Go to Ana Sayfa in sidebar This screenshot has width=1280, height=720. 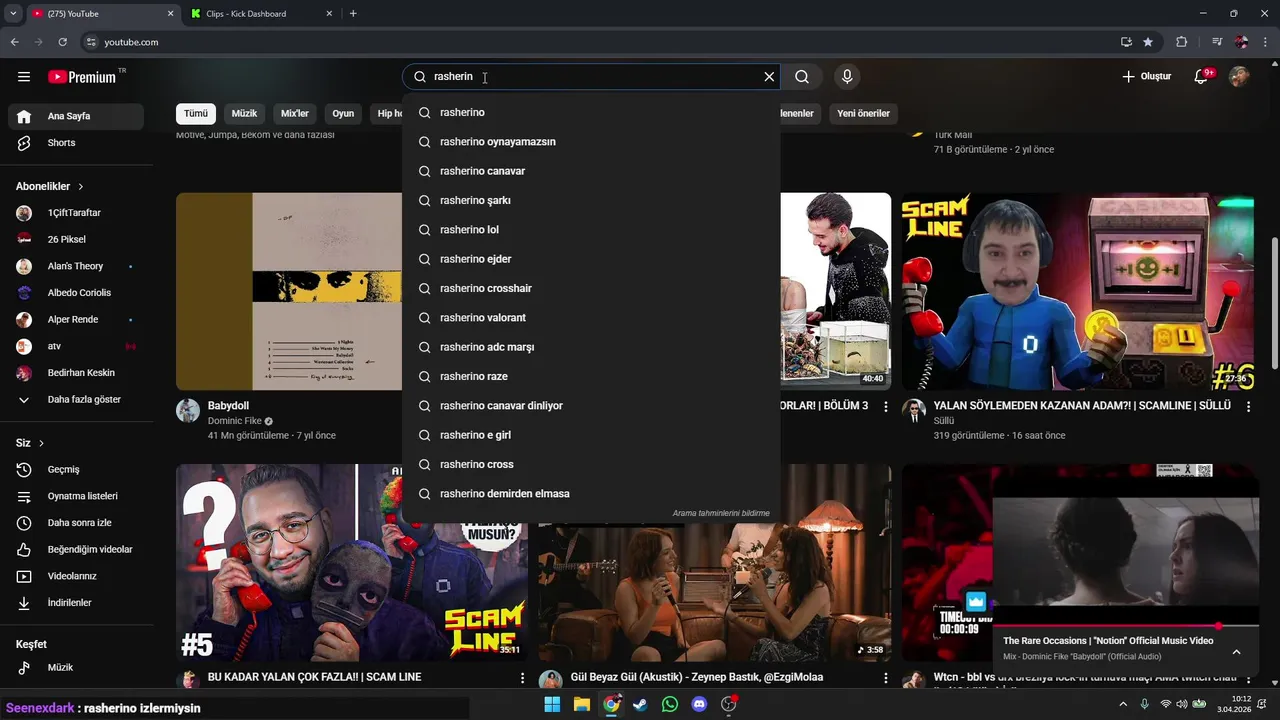click(76, 116)
